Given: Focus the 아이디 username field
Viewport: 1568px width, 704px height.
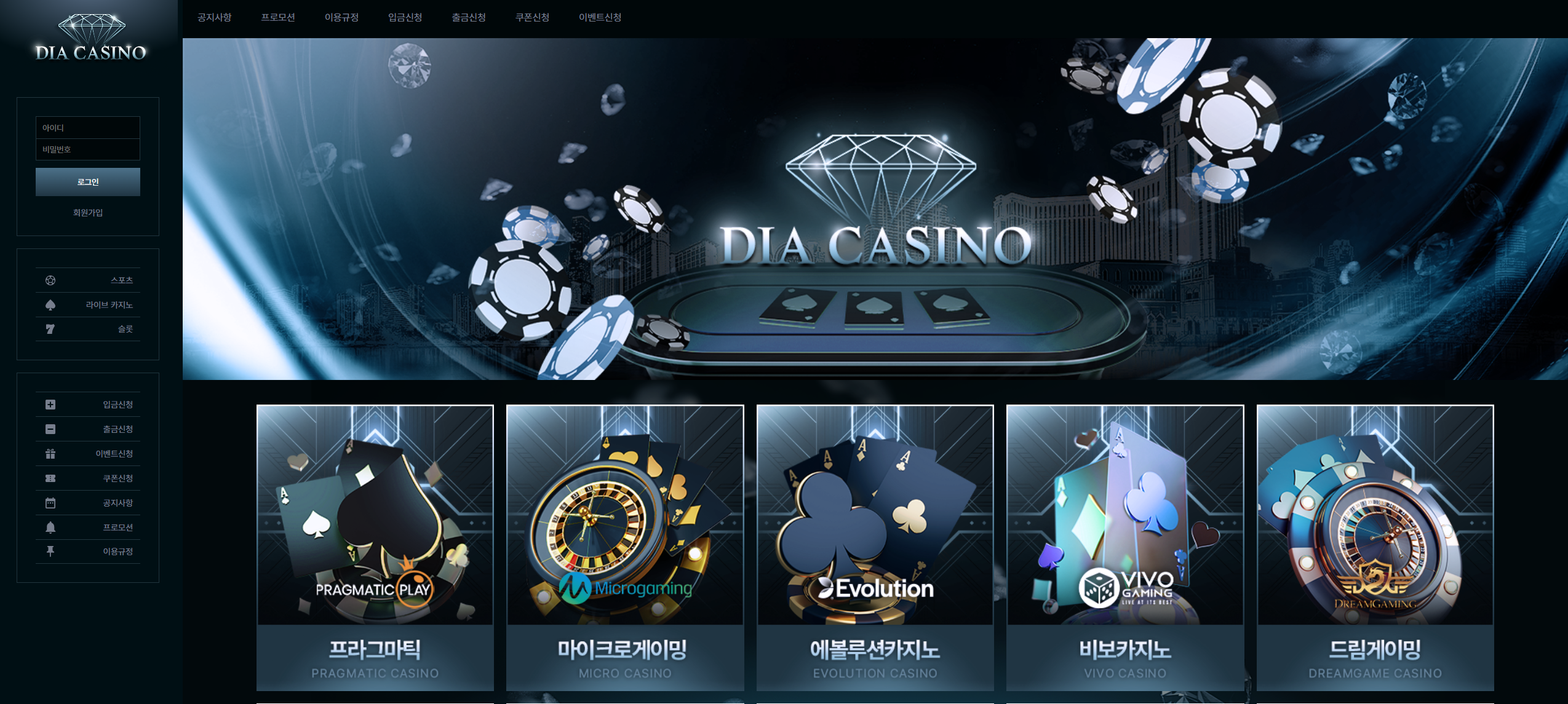Looking at the screenshot, I should 88,128.
